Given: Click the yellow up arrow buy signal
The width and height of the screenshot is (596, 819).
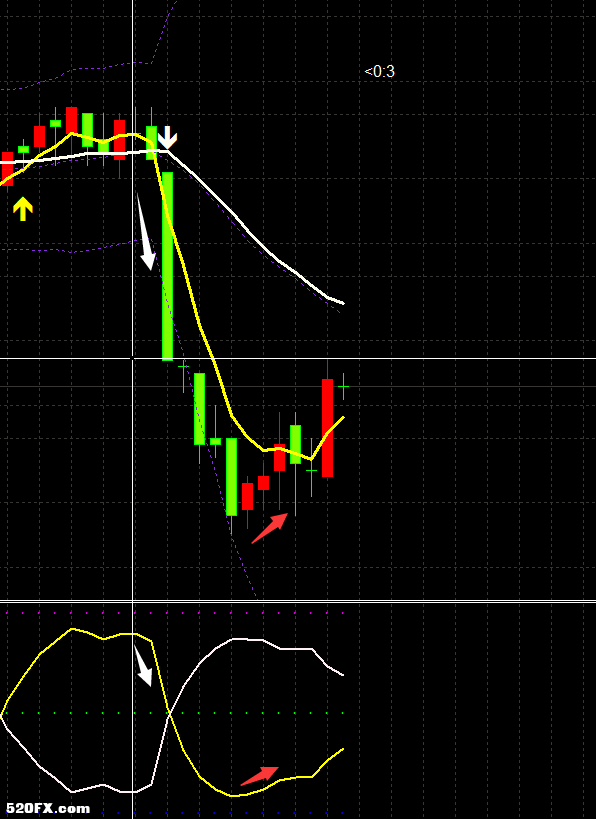Looking at the screenshot, I should point(22,209).
